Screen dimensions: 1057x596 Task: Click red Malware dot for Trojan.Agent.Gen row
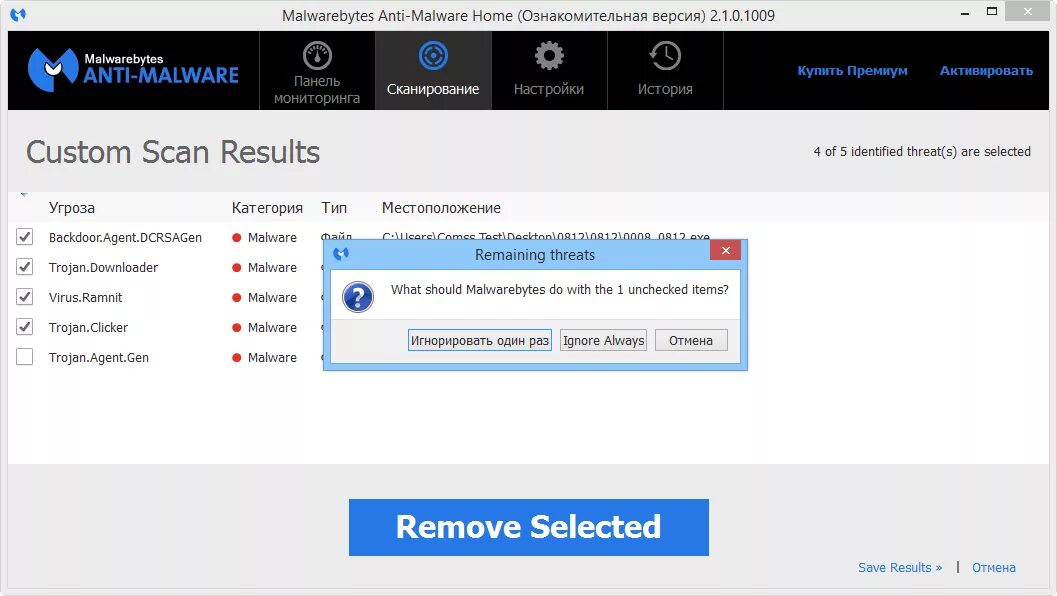click(237, 357)
